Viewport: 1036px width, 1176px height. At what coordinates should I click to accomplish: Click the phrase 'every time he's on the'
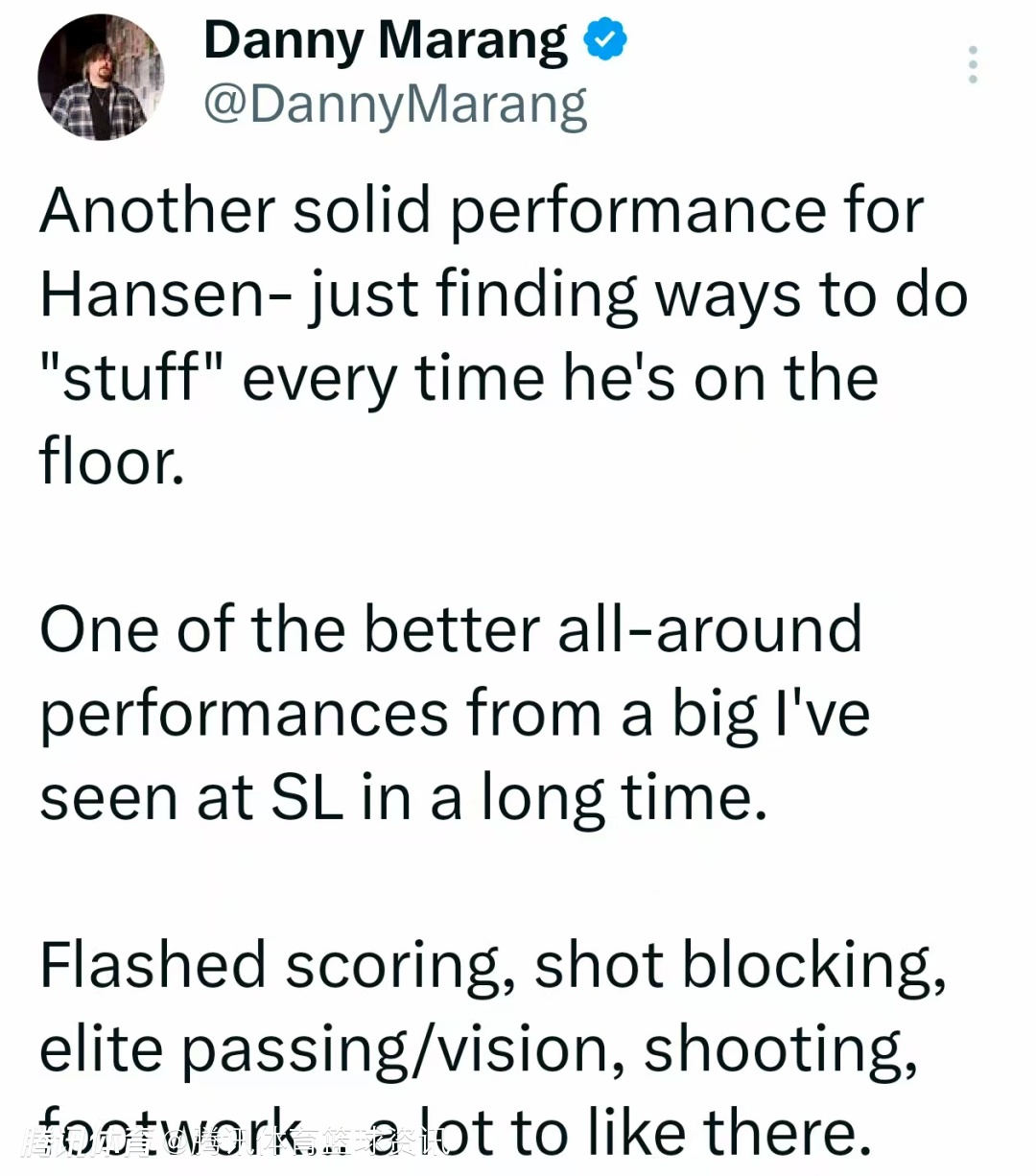click(x=560, y=378)
